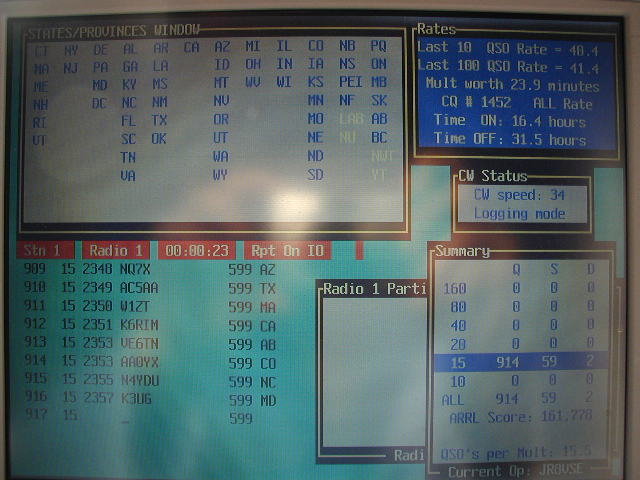Select log entry 909 for NQ7X
Image resolution: width=640 pixels, height=480 pixels.
(x=150, y=270)
